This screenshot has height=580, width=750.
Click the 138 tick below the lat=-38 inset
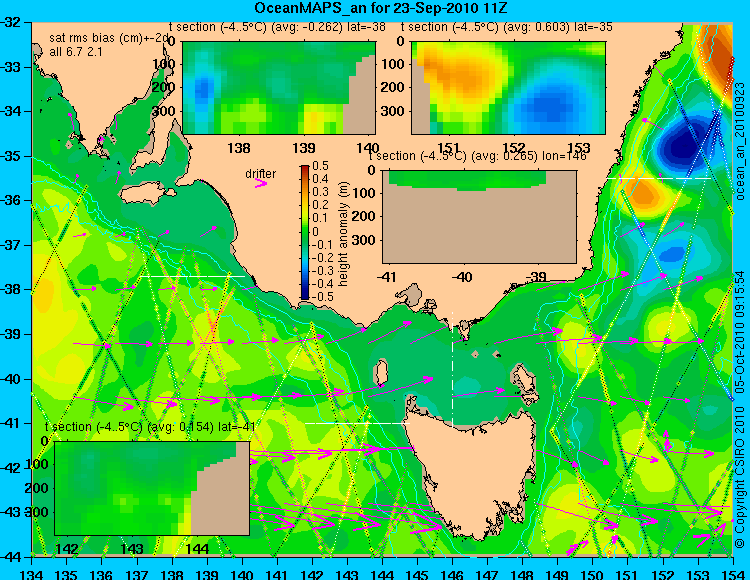[239, 148]
